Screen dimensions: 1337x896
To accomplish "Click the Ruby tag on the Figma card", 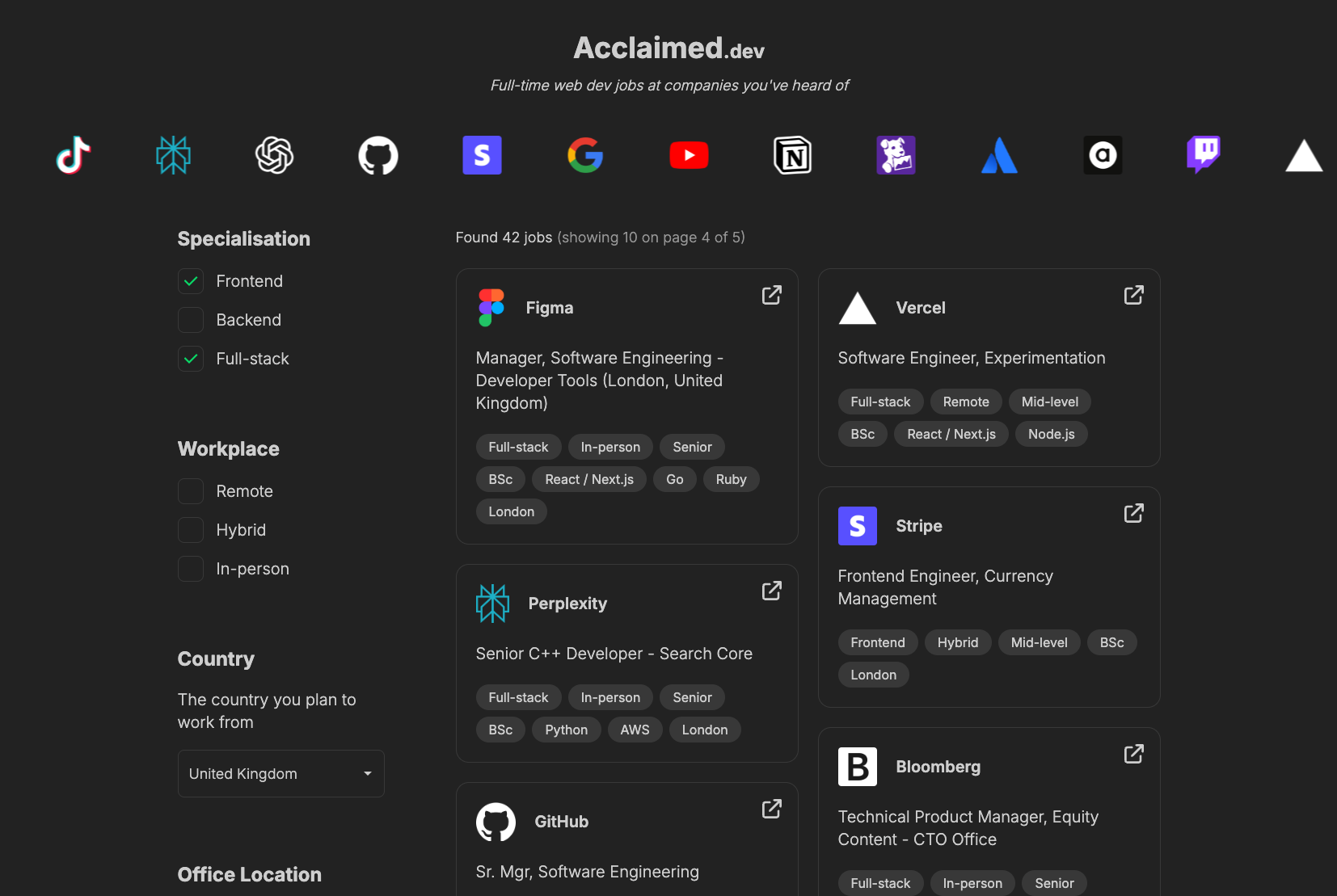I will click(x=731, y=479).
